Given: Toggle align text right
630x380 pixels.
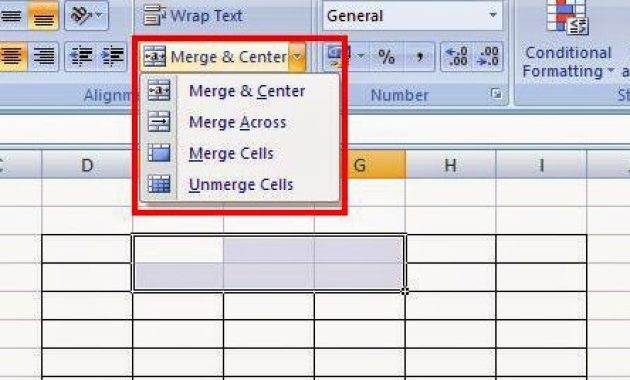Looking at the screenshot, I should coord(43,57).
